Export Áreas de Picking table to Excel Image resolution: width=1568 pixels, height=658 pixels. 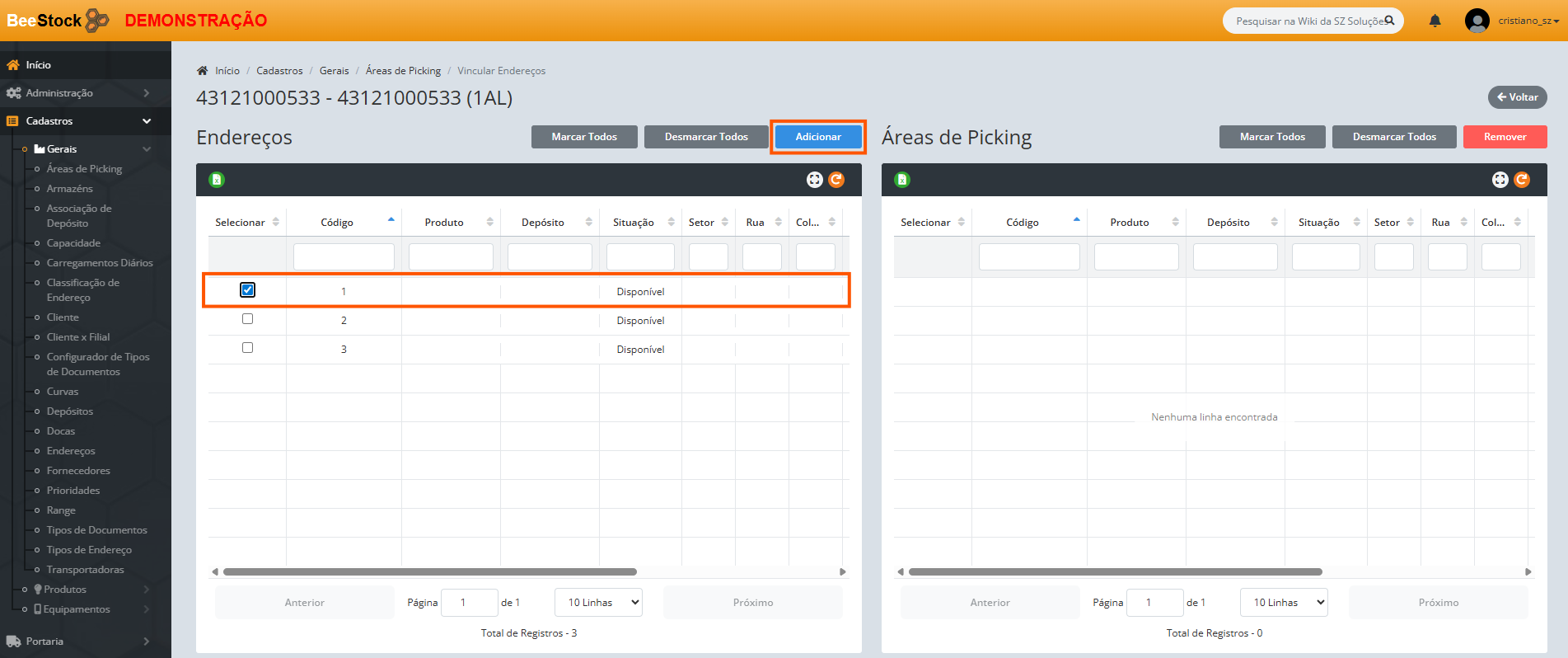902,180
